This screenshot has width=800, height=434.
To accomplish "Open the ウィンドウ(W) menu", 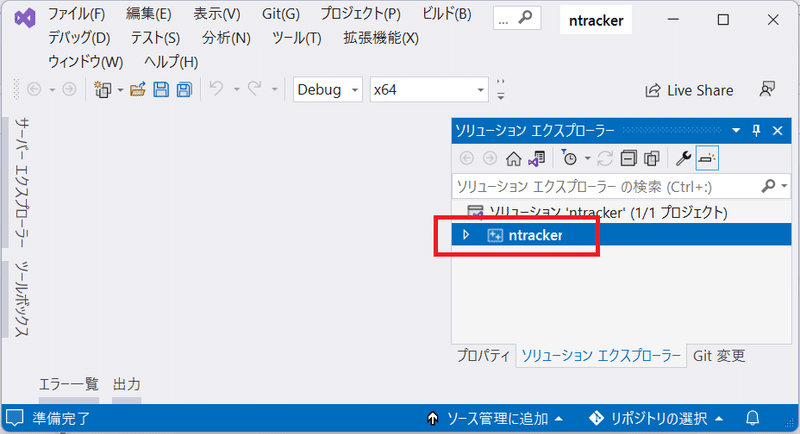I will 85,62.
